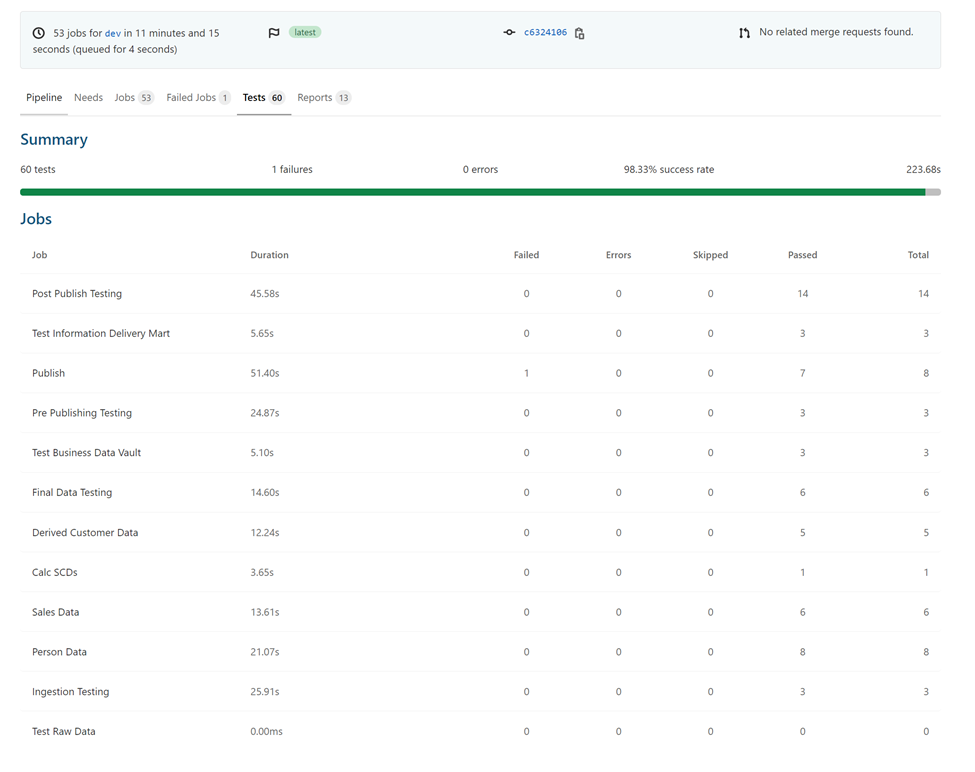975x772 pixels.
Task: Click the 25.91s duration value
Action: [x=265, y=692]
